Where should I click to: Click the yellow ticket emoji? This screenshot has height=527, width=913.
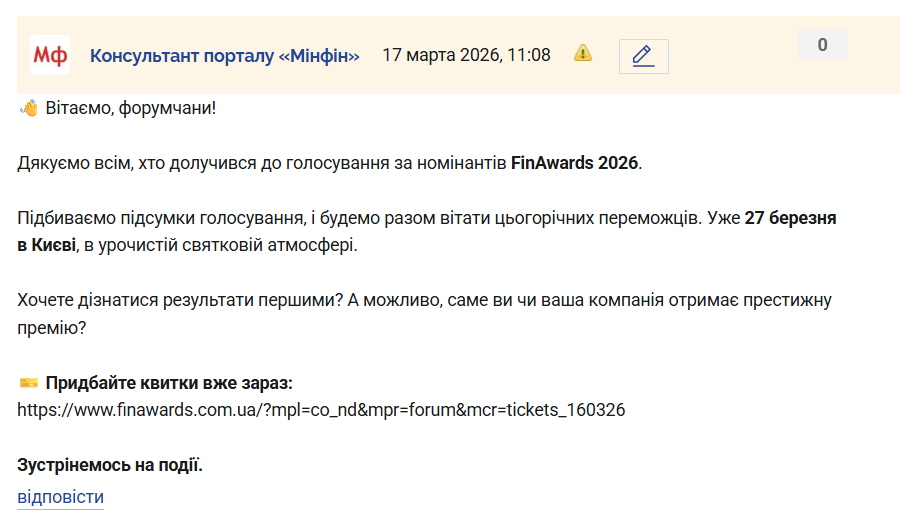click(x=28, y=383)
